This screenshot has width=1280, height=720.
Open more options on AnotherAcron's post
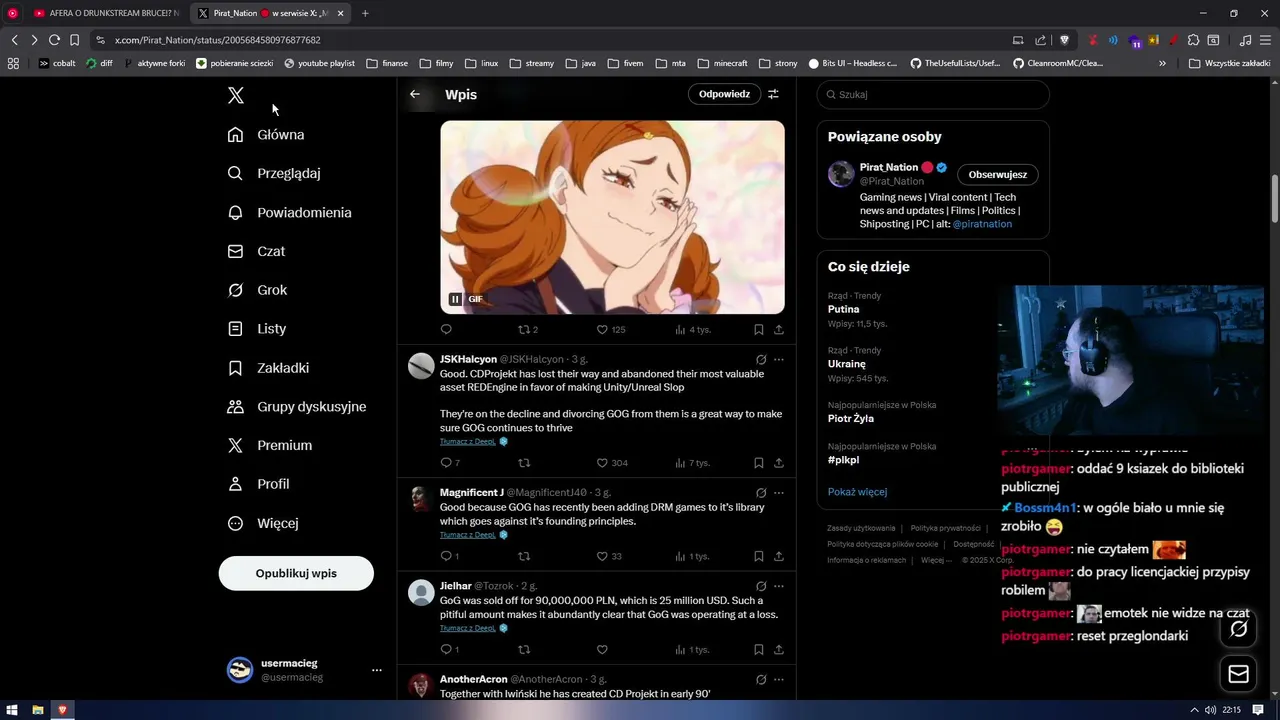pos(779,679)
